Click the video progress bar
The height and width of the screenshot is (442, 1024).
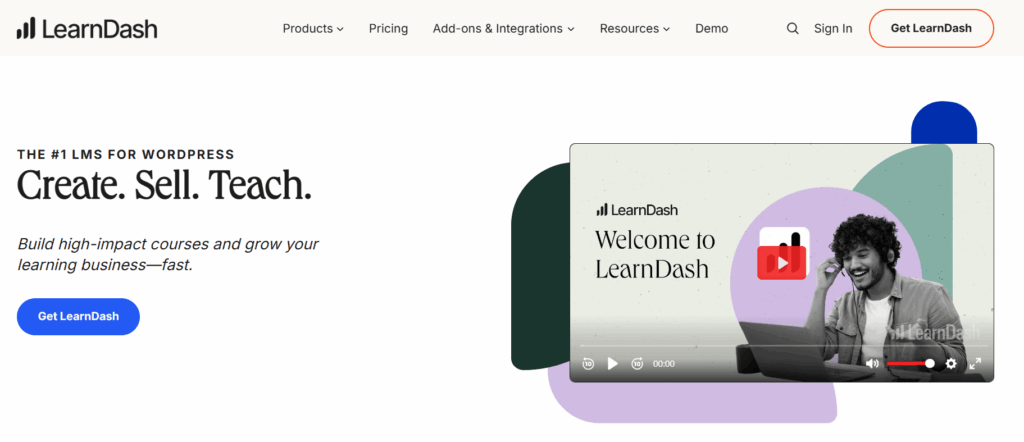coord(780,346)
